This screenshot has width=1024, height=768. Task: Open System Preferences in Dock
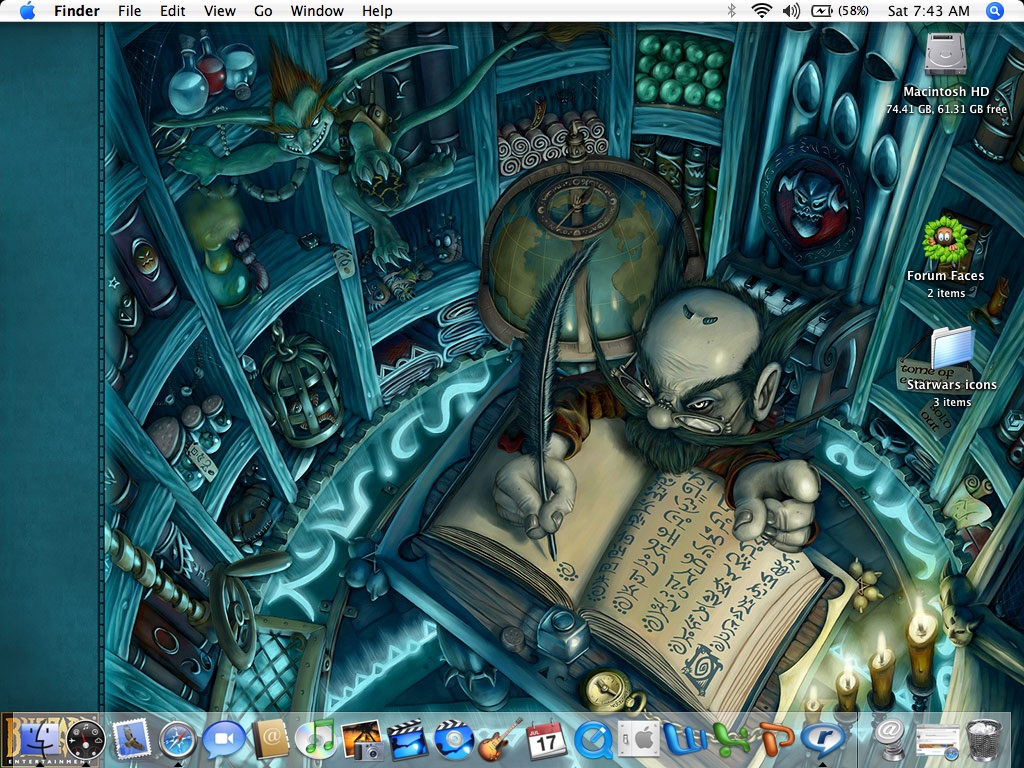click(x=639, y=741)
